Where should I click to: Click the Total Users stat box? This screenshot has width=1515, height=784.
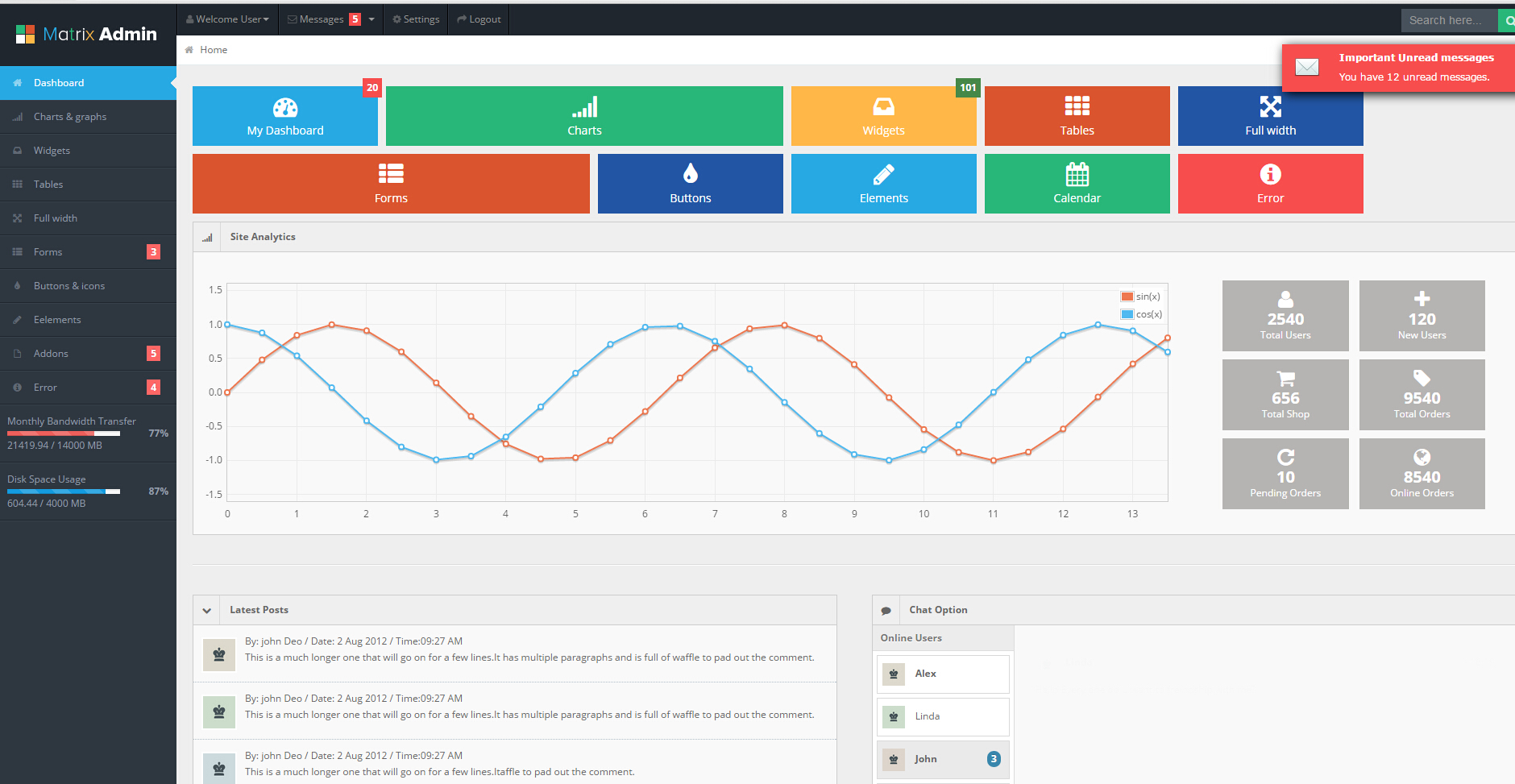pos(1285,316)
